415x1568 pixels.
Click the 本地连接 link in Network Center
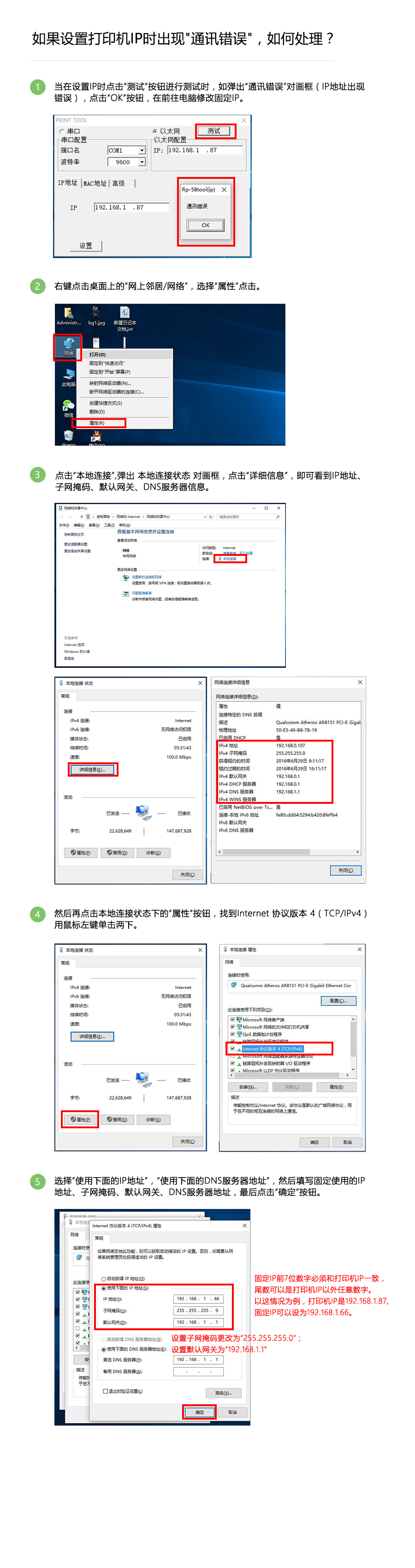230,558
